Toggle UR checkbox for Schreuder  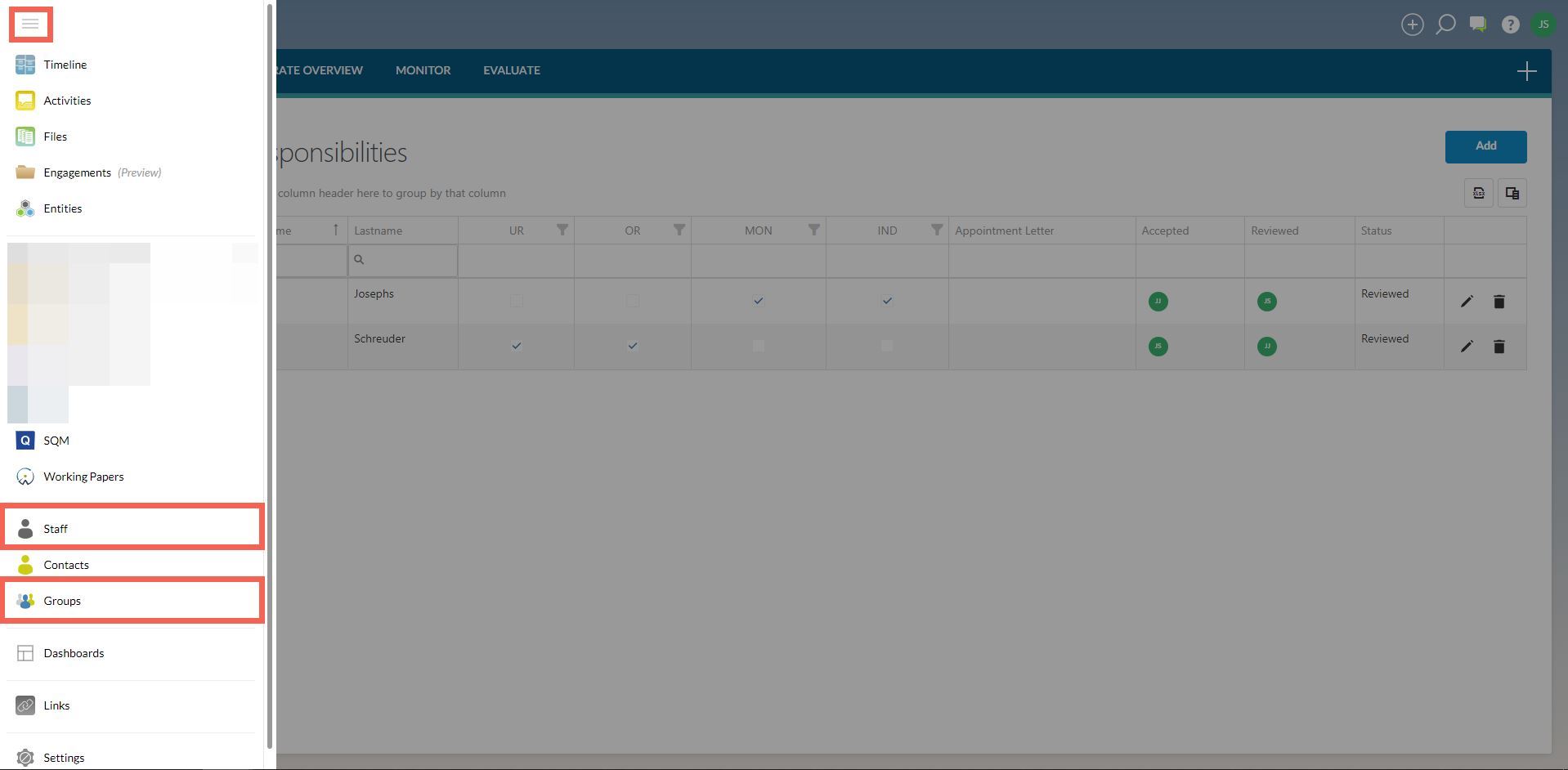pos(516,346)
